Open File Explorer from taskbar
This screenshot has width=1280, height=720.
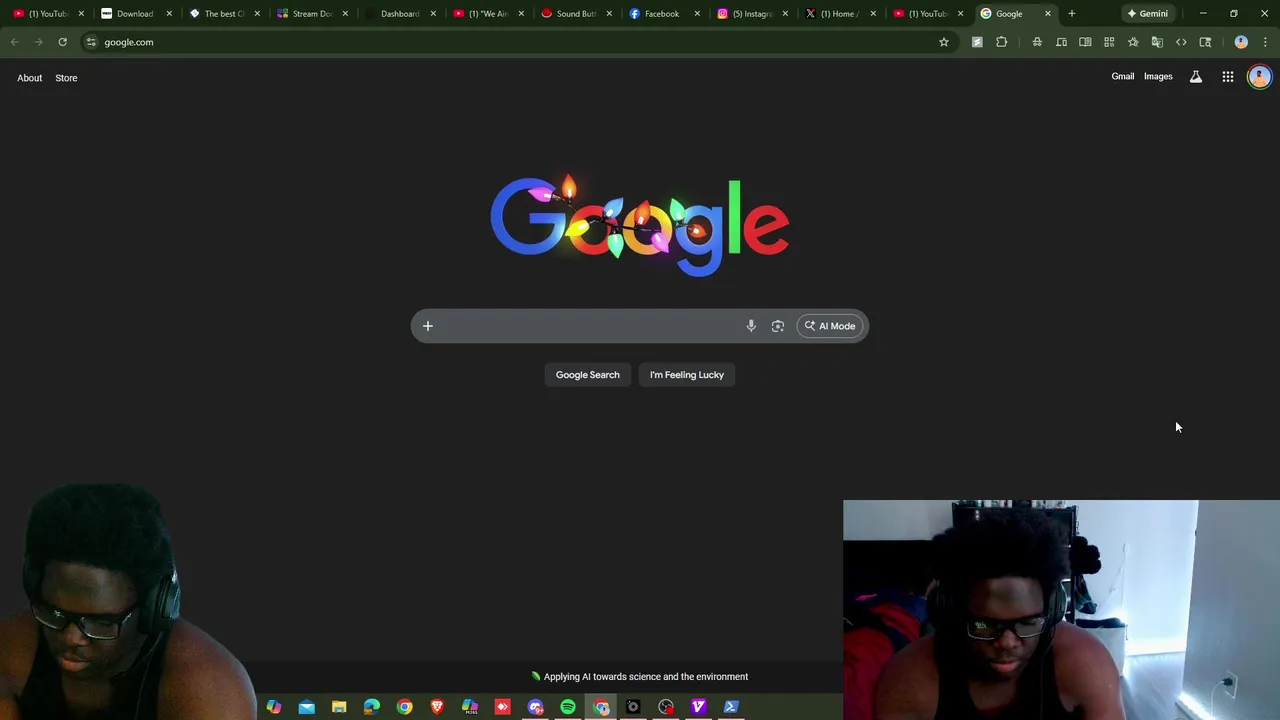[x=339, y=707]
